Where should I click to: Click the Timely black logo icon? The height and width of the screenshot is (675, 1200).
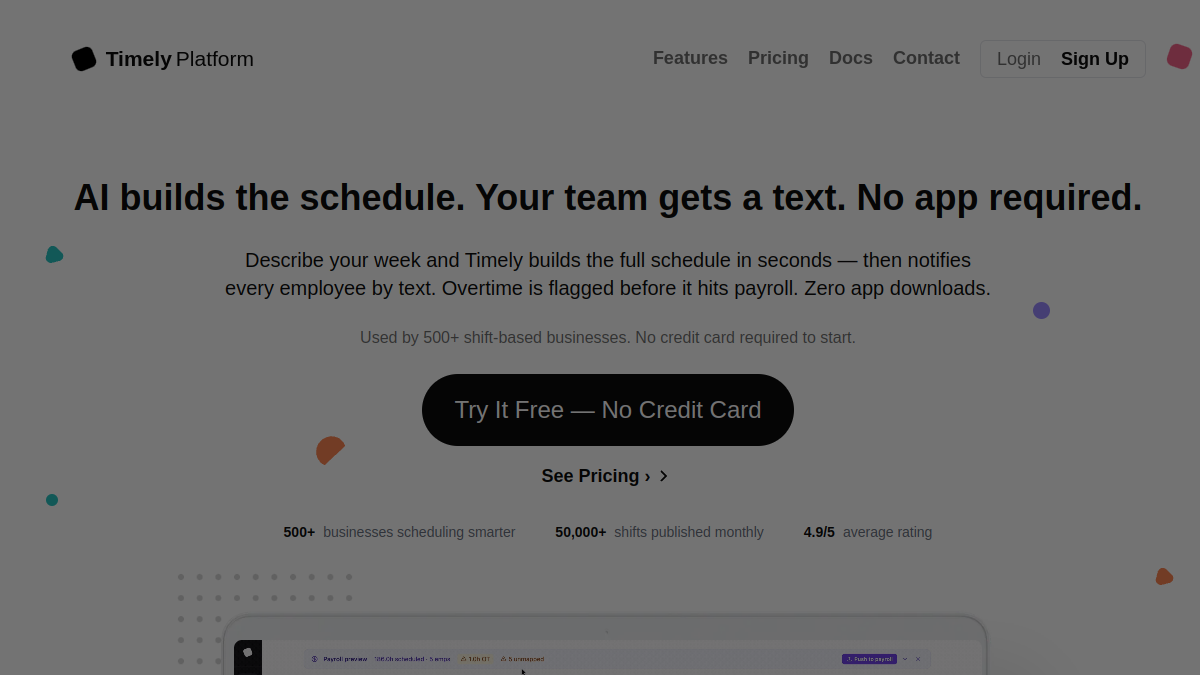pos(84,59)
